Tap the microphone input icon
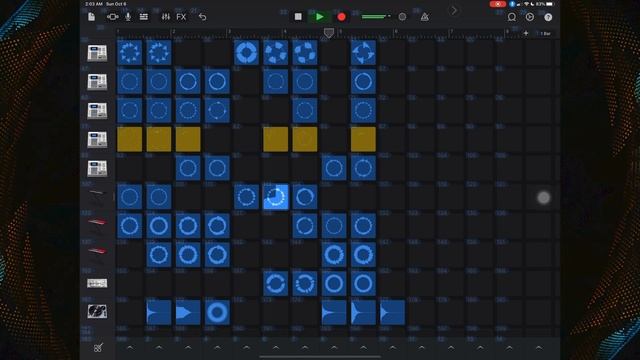This screenshot has height=360, width=640. pos(128,17)
